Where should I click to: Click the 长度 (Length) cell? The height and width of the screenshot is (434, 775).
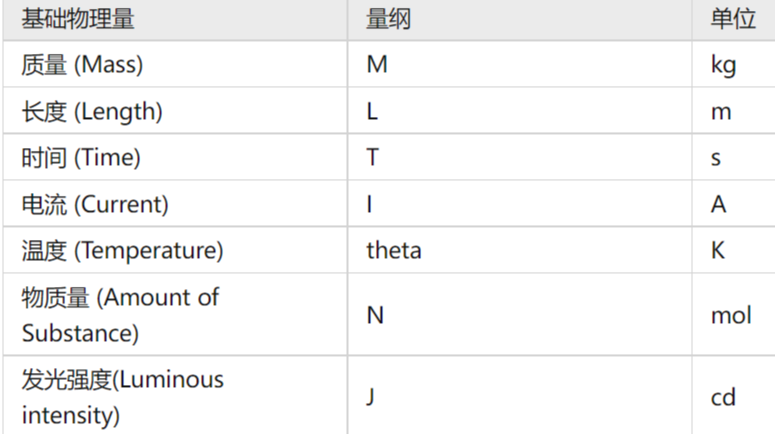[x=92, y=111]
